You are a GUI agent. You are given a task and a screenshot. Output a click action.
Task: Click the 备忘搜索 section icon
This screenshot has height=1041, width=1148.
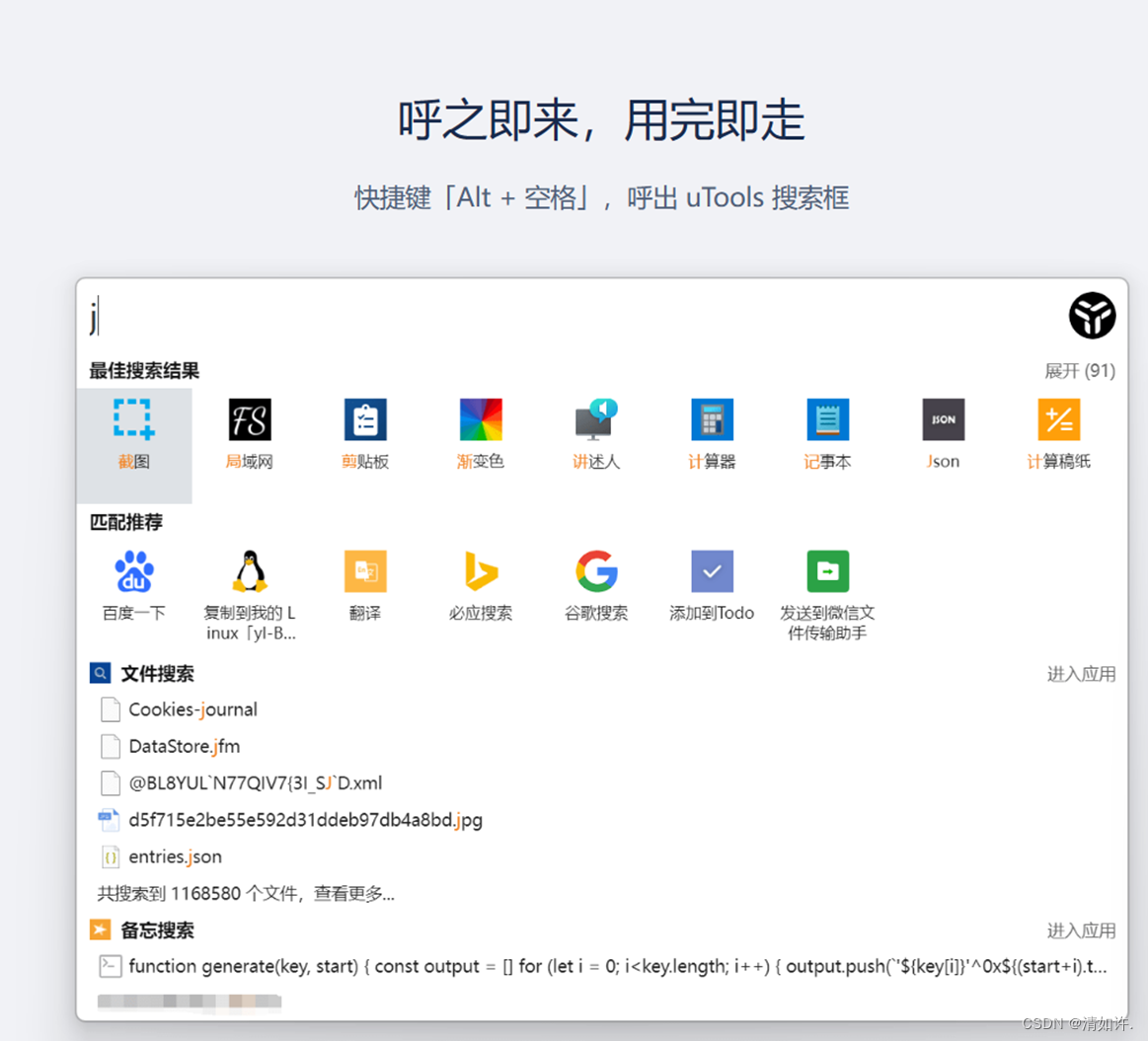(101, 929)
